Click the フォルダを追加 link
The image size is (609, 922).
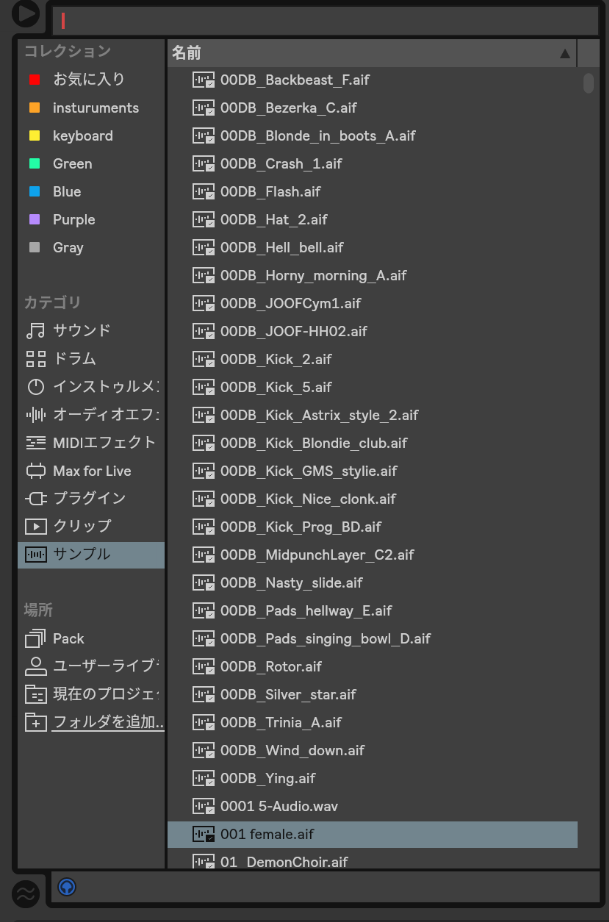(x=108, y=722)
